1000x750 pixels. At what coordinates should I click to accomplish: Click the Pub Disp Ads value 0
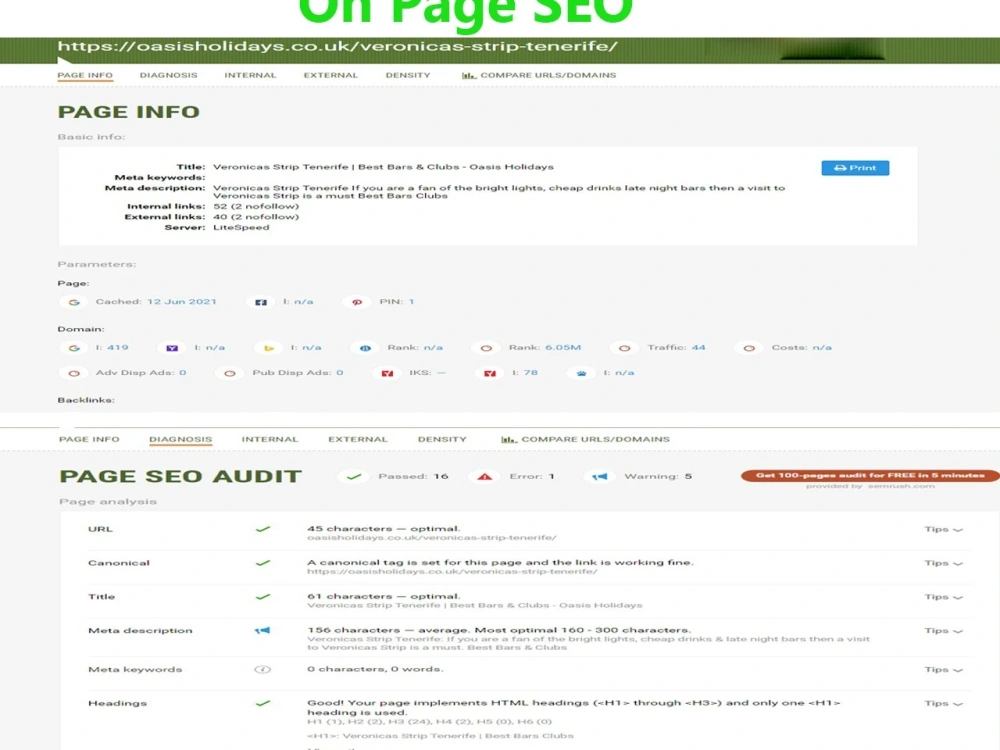(x=340, y=373)
